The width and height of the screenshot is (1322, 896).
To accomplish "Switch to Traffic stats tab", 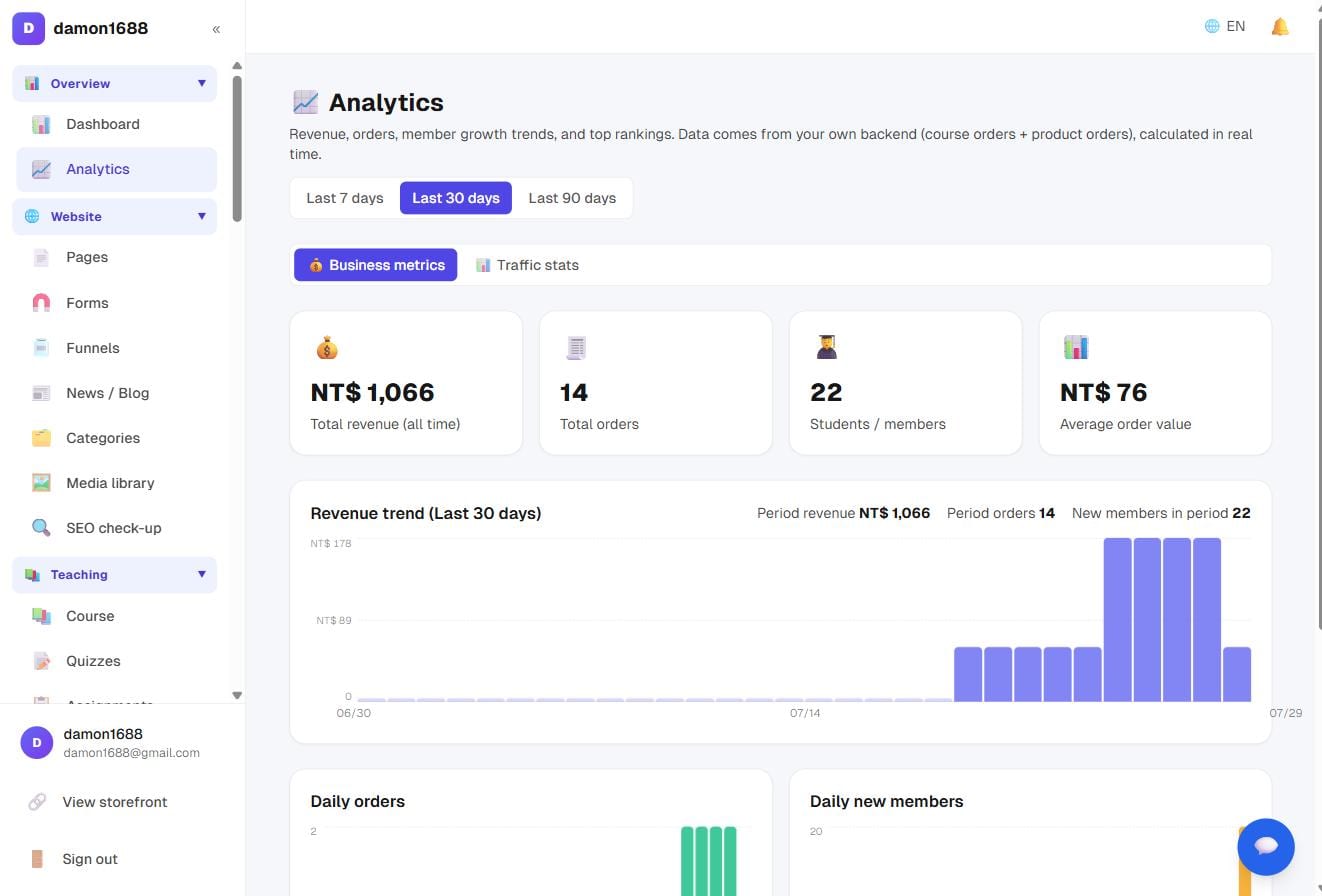I will 527,265.
